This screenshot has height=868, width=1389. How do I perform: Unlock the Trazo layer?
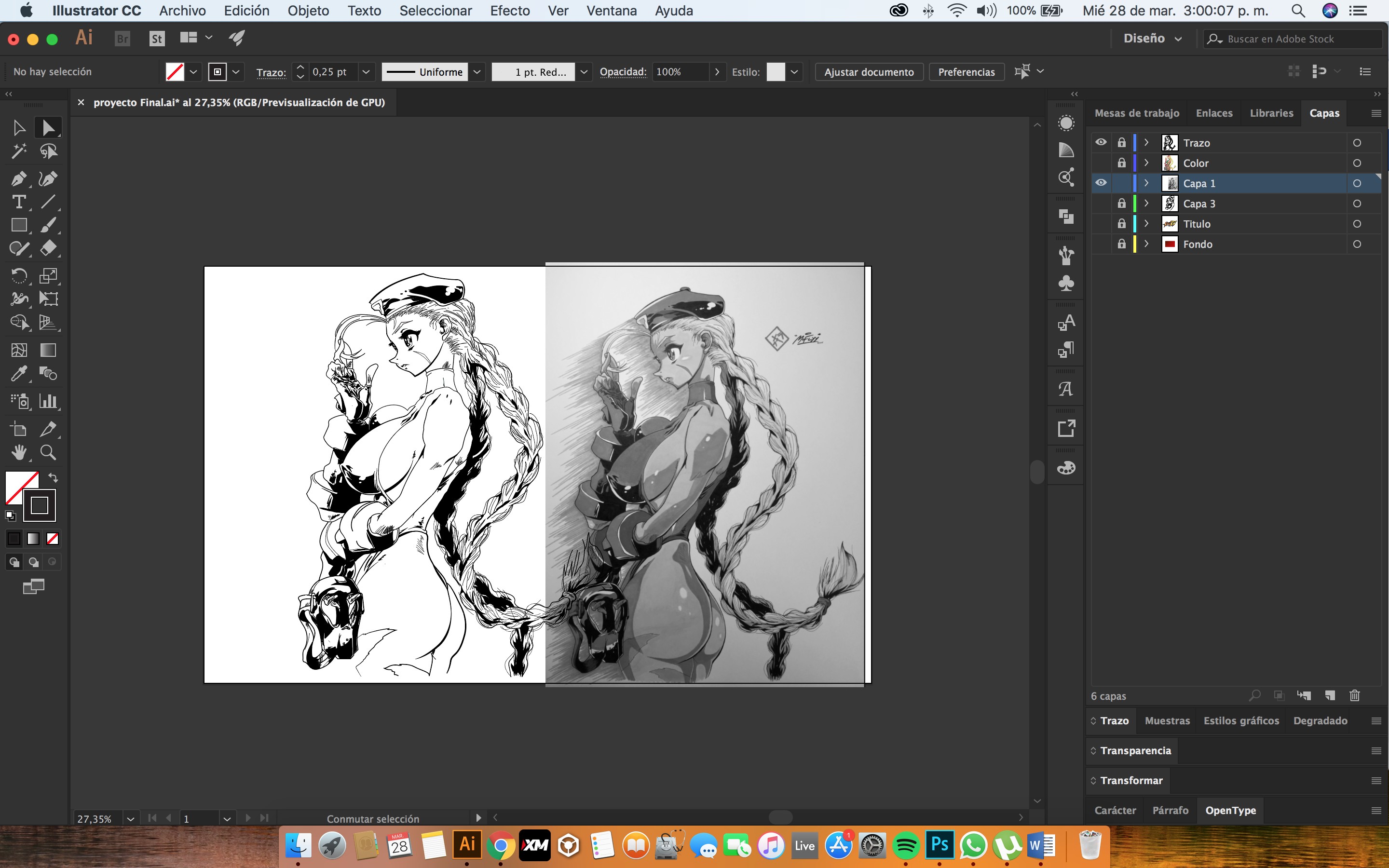coord(1121,142)
